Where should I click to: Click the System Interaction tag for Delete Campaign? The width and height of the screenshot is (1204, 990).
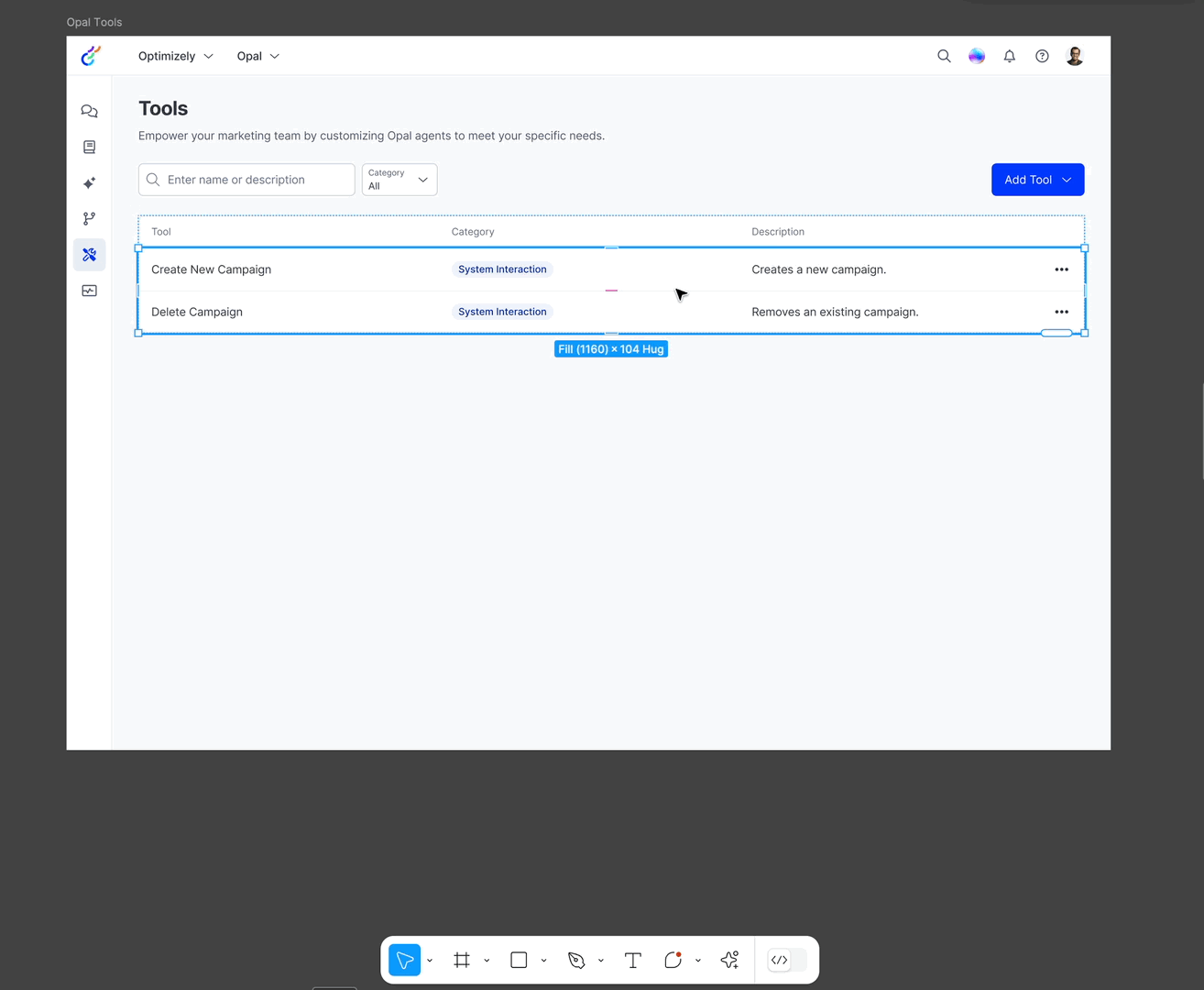pyautogui.click(x=502, y=312)
